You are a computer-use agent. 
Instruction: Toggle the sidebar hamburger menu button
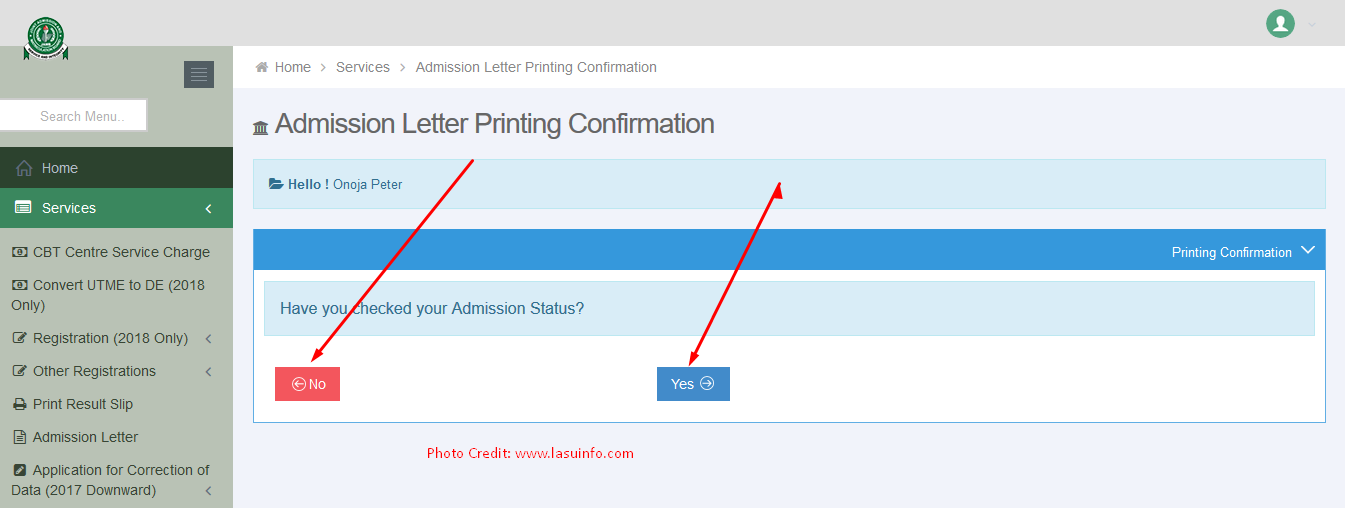(x=199, y=74)
